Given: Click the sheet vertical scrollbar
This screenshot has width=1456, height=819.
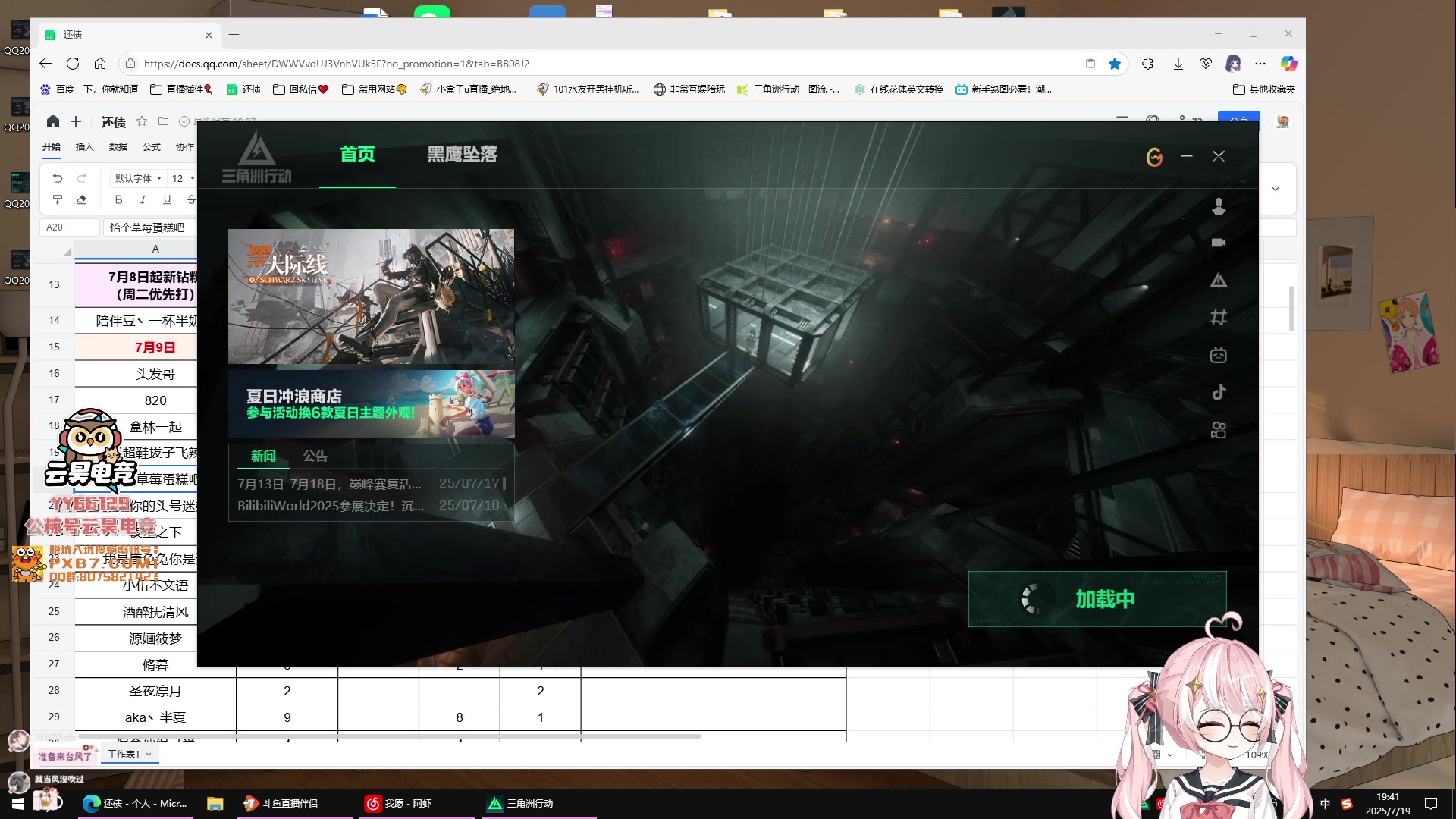Looking at the screenshot, I should tap(1291, 309).
